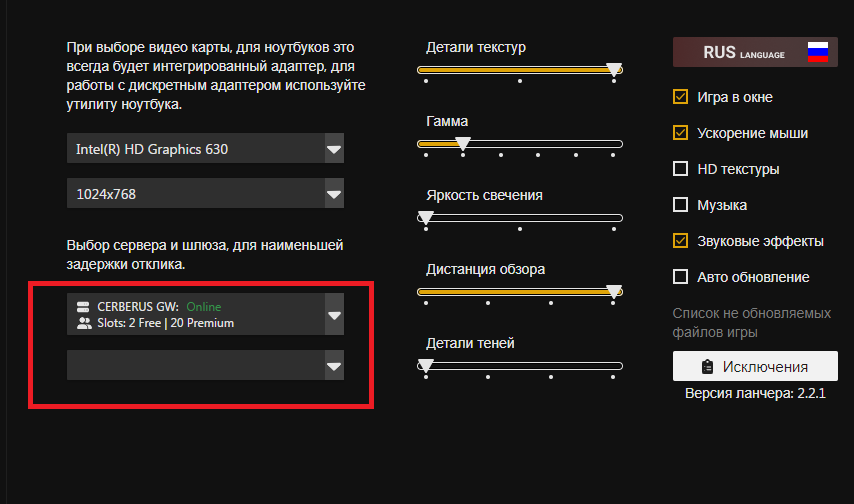This screenshot has width=854, height=504.
Task: Open the RUS language selector
Action: (x=755, y=52)
